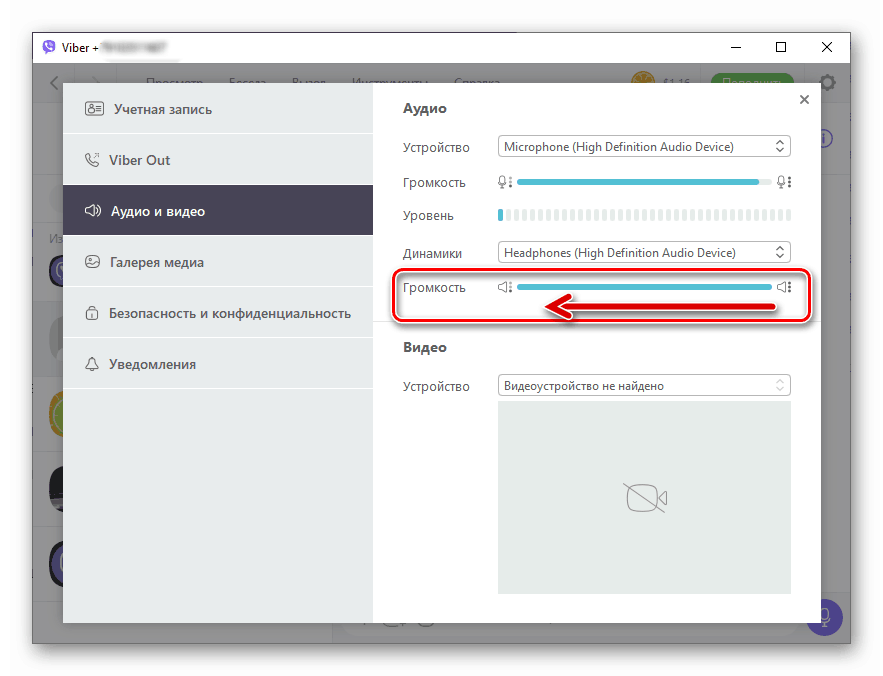This screenshot has height=676, width=883.
Task: Click the orange coin balance icon
Action: coord(643,78)
